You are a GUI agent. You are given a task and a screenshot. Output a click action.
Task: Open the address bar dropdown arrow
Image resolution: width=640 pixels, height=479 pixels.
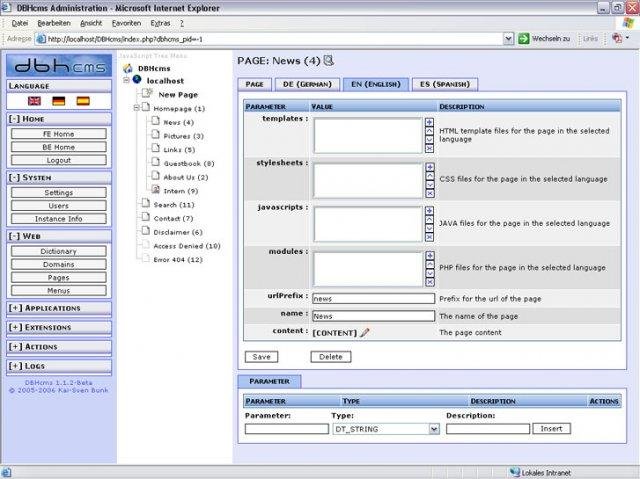click(x=508, y=39)
